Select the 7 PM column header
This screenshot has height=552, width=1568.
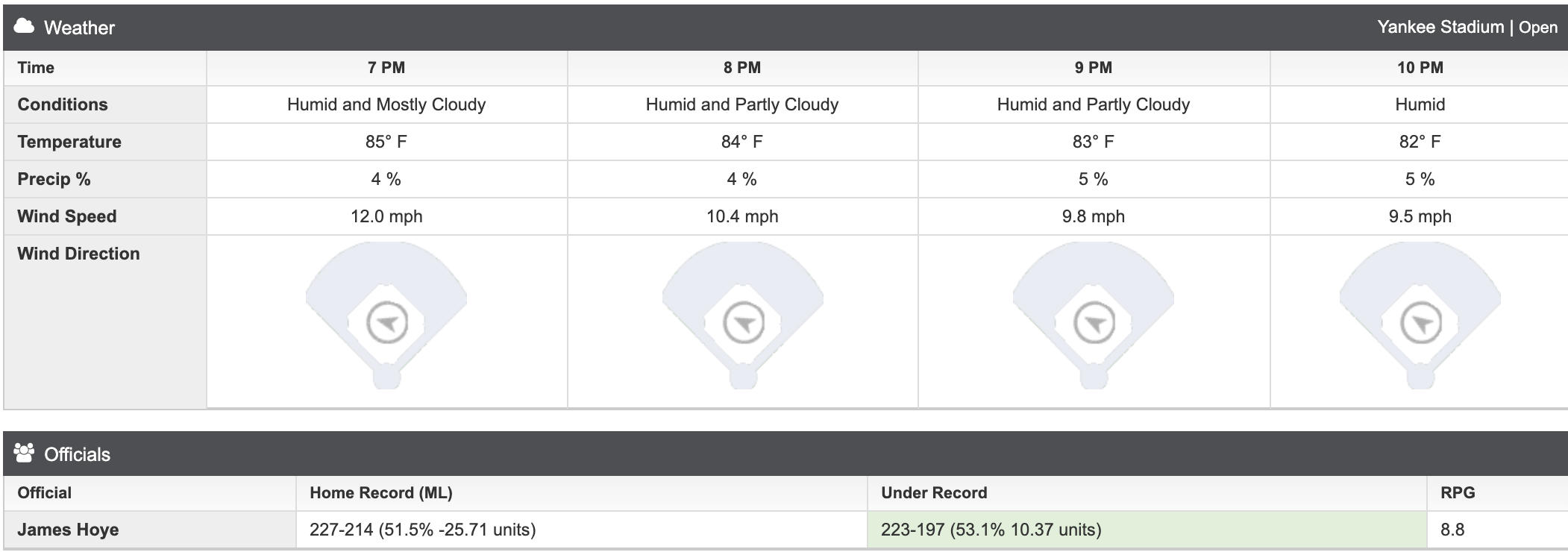click(386, 68)
